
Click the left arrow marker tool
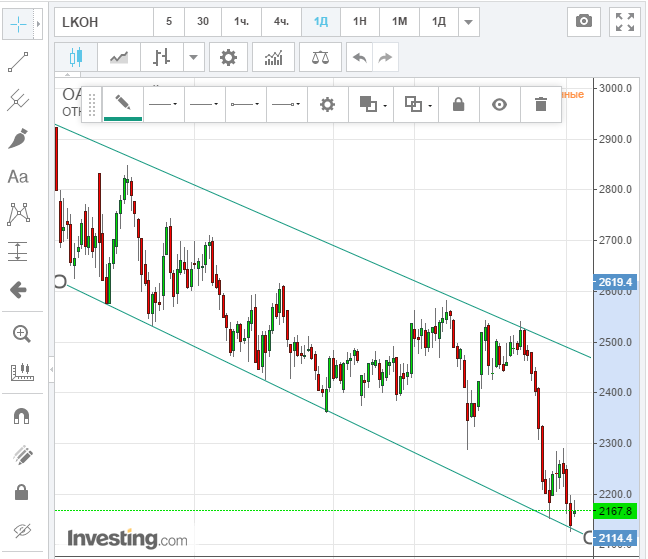click(x=18, y=290)
